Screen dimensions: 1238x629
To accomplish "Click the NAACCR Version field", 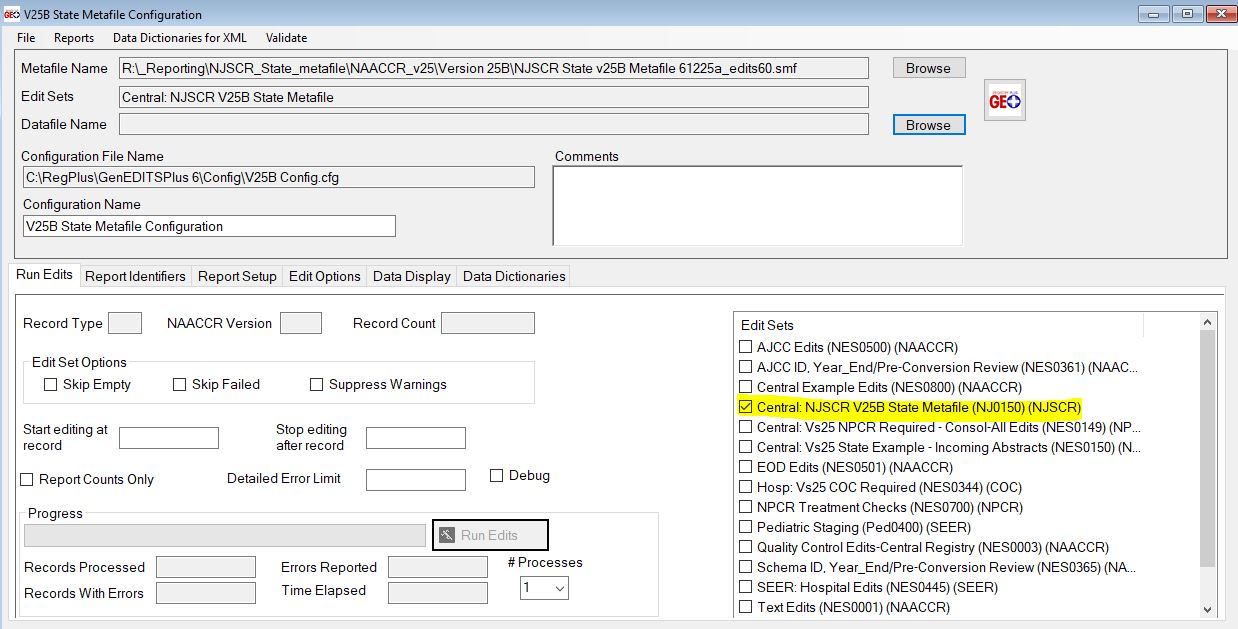I will [x=301, y=323].
